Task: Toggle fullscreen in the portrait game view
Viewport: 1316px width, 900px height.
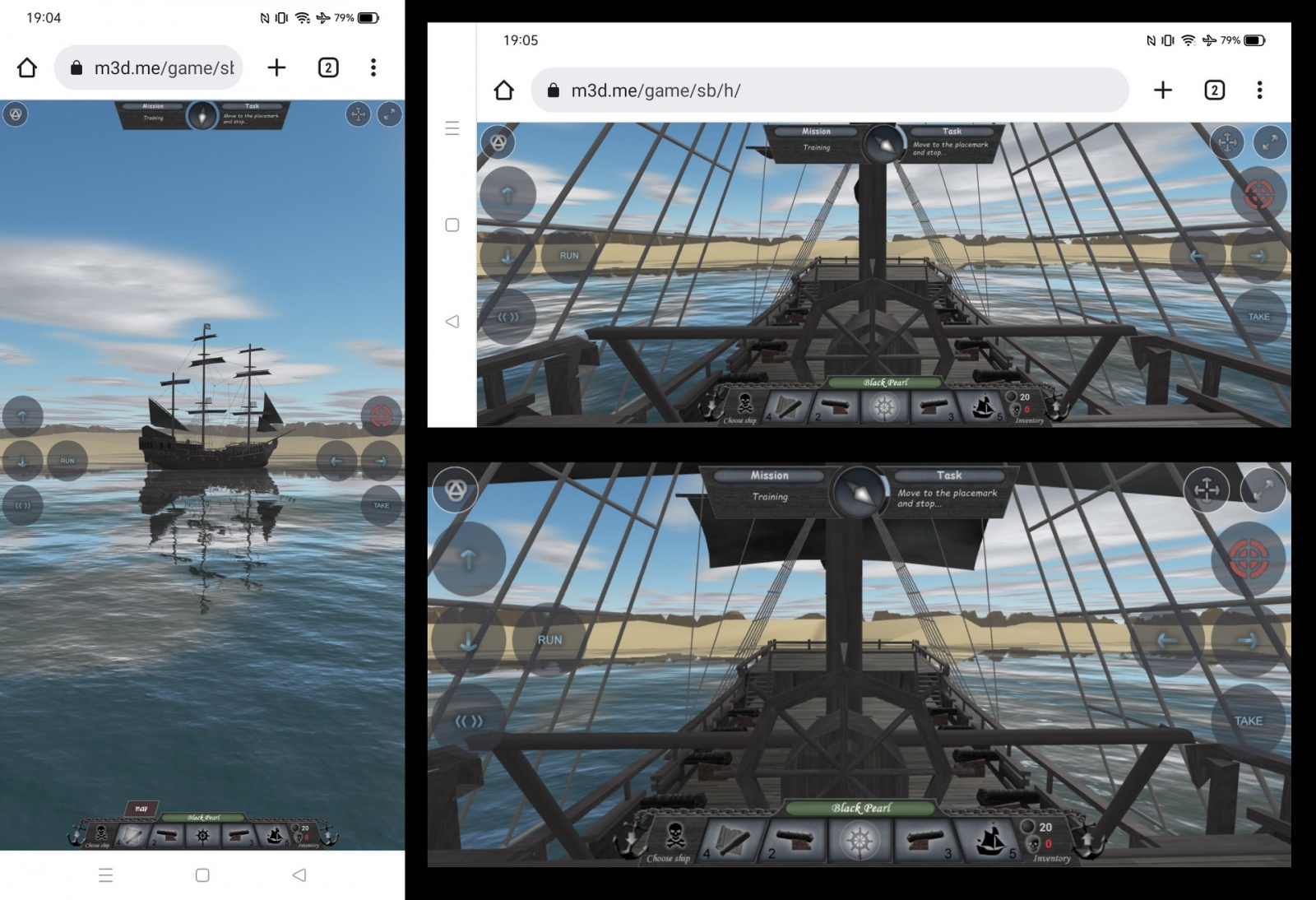Action: (389, 114)
